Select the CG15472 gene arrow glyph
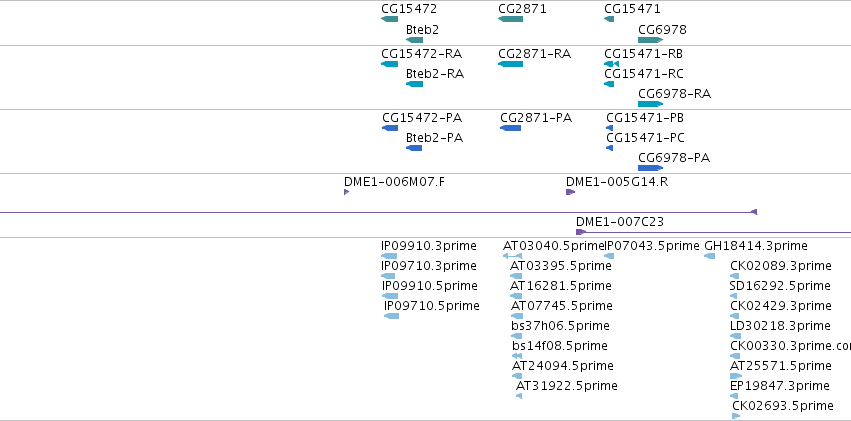Viewport: 851px width, 421px height. (x=390, y=19)
